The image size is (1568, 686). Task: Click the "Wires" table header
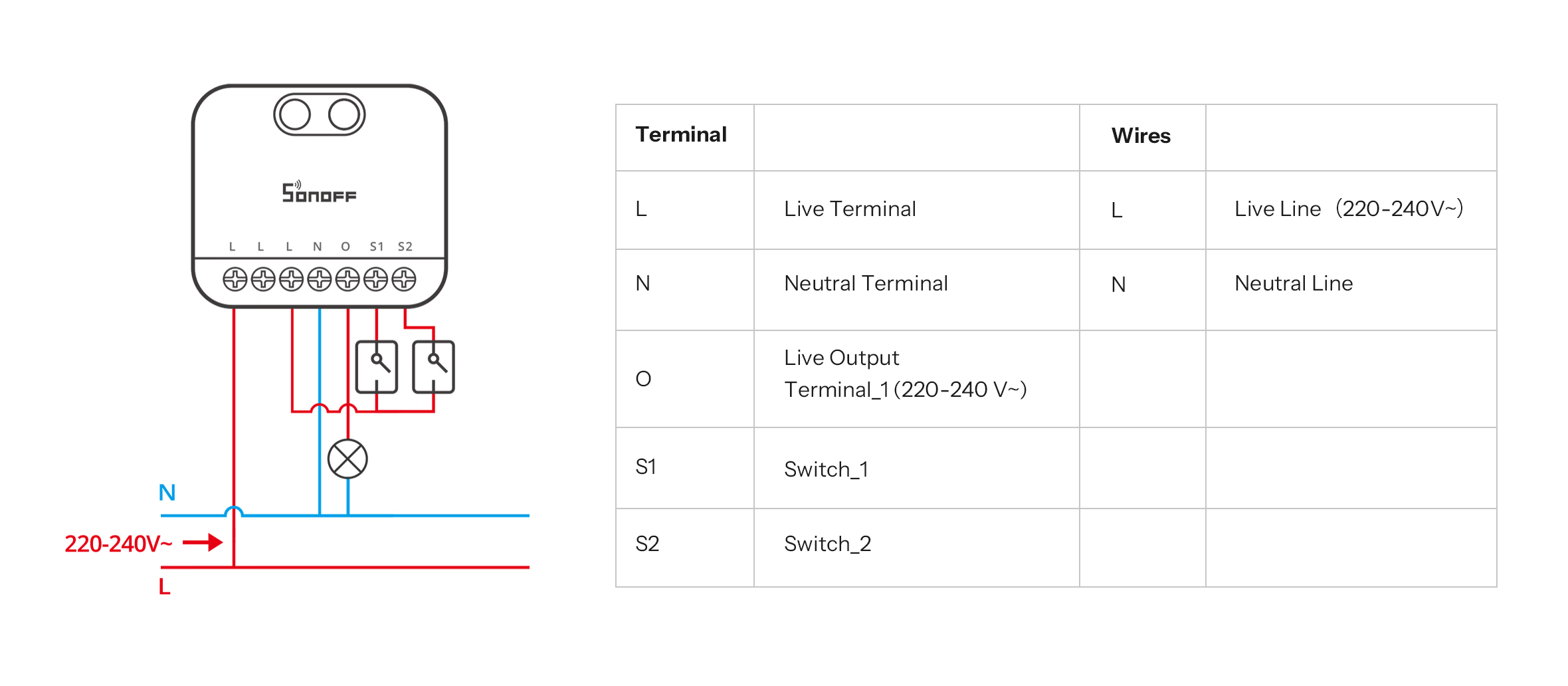point(1141,136)
